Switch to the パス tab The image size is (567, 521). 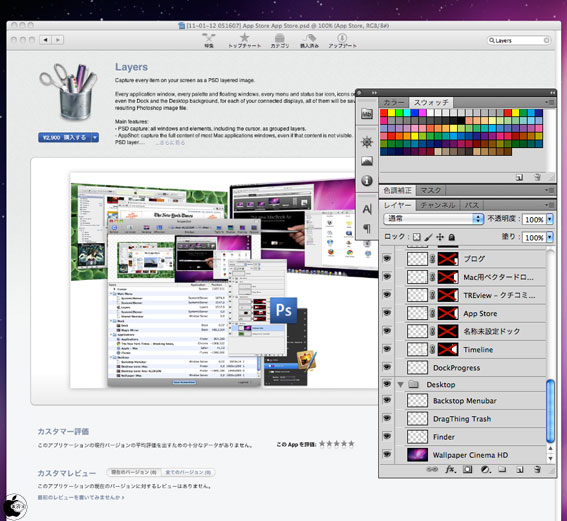tap(472, 205)
